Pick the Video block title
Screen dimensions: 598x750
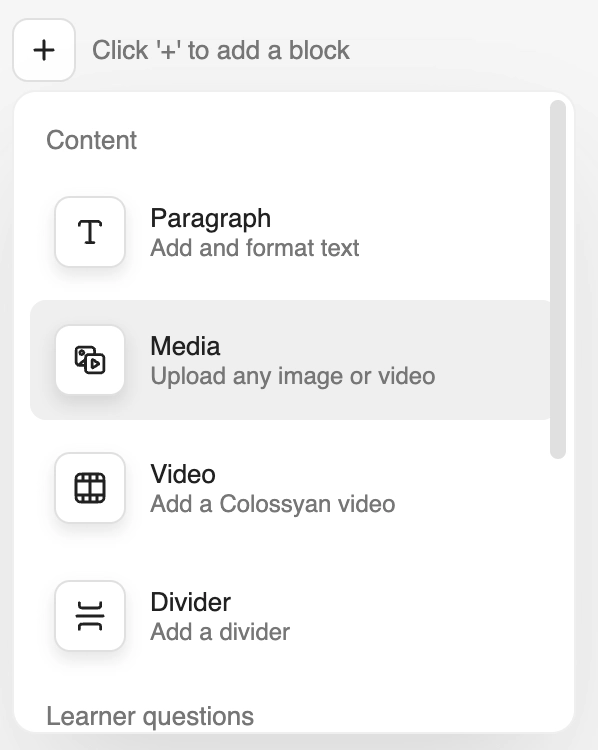click(x=183, y=474)
